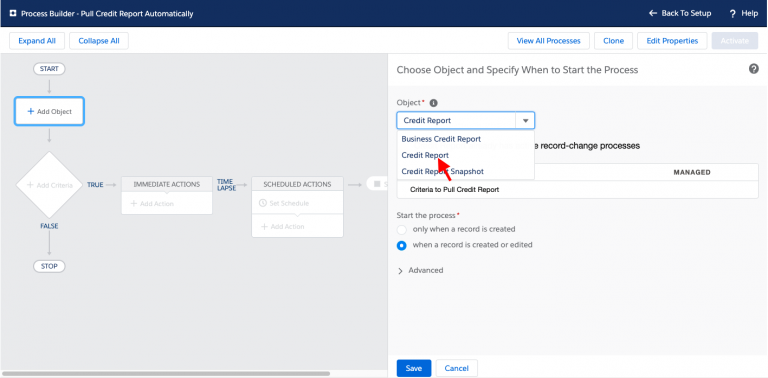768x378 pixels.
Task: Click the SCHEDULED ACTIONS header
Action: (297, 185)
